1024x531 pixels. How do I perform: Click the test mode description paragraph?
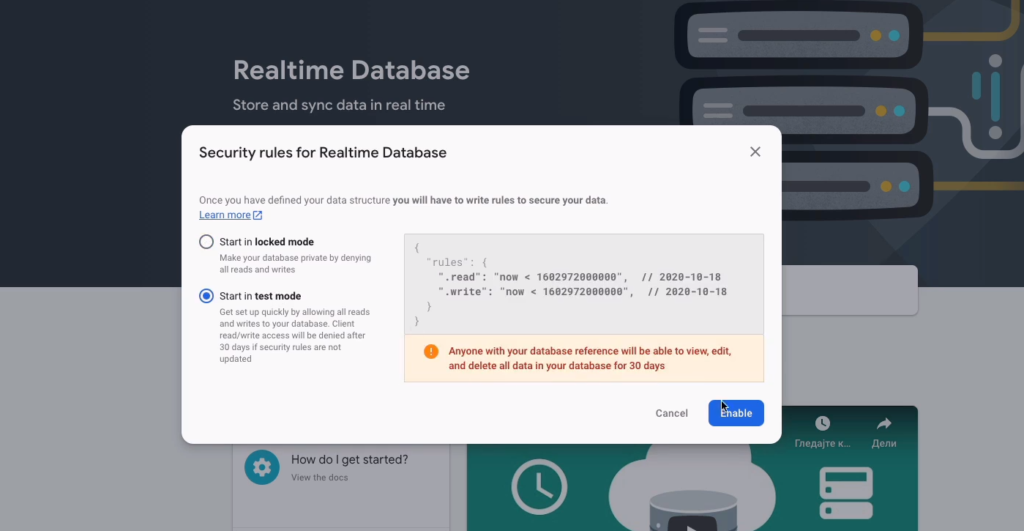tap(295, 335)
